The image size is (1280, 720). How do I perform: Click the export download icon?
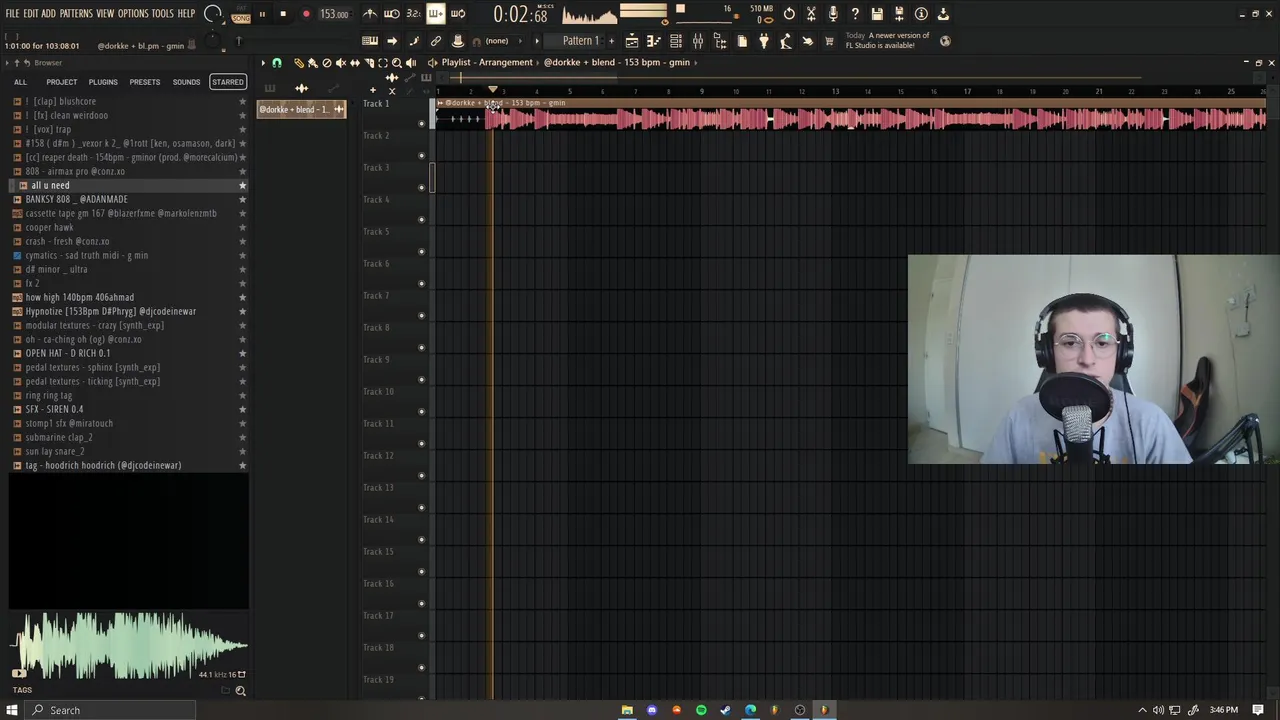point(943,14)
